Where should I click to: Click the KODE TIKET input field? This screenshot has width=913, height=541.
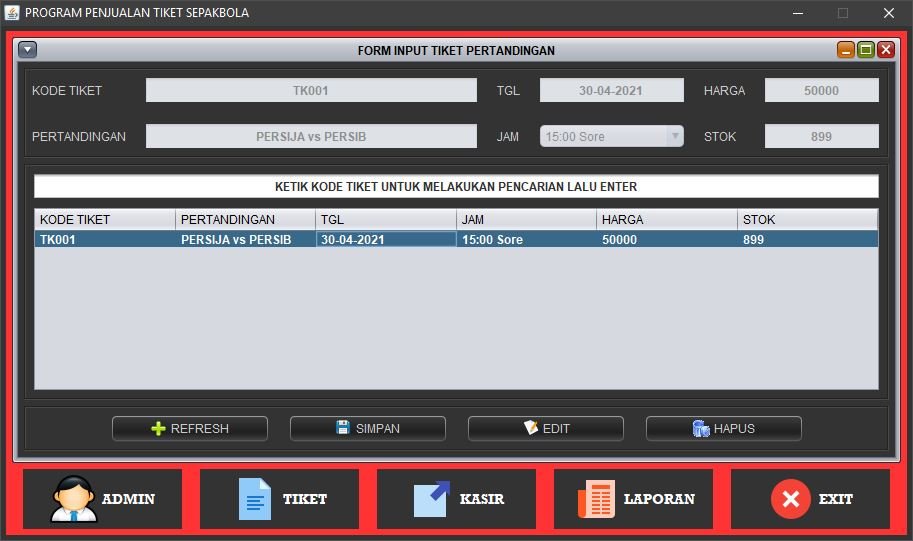point(311,91)
